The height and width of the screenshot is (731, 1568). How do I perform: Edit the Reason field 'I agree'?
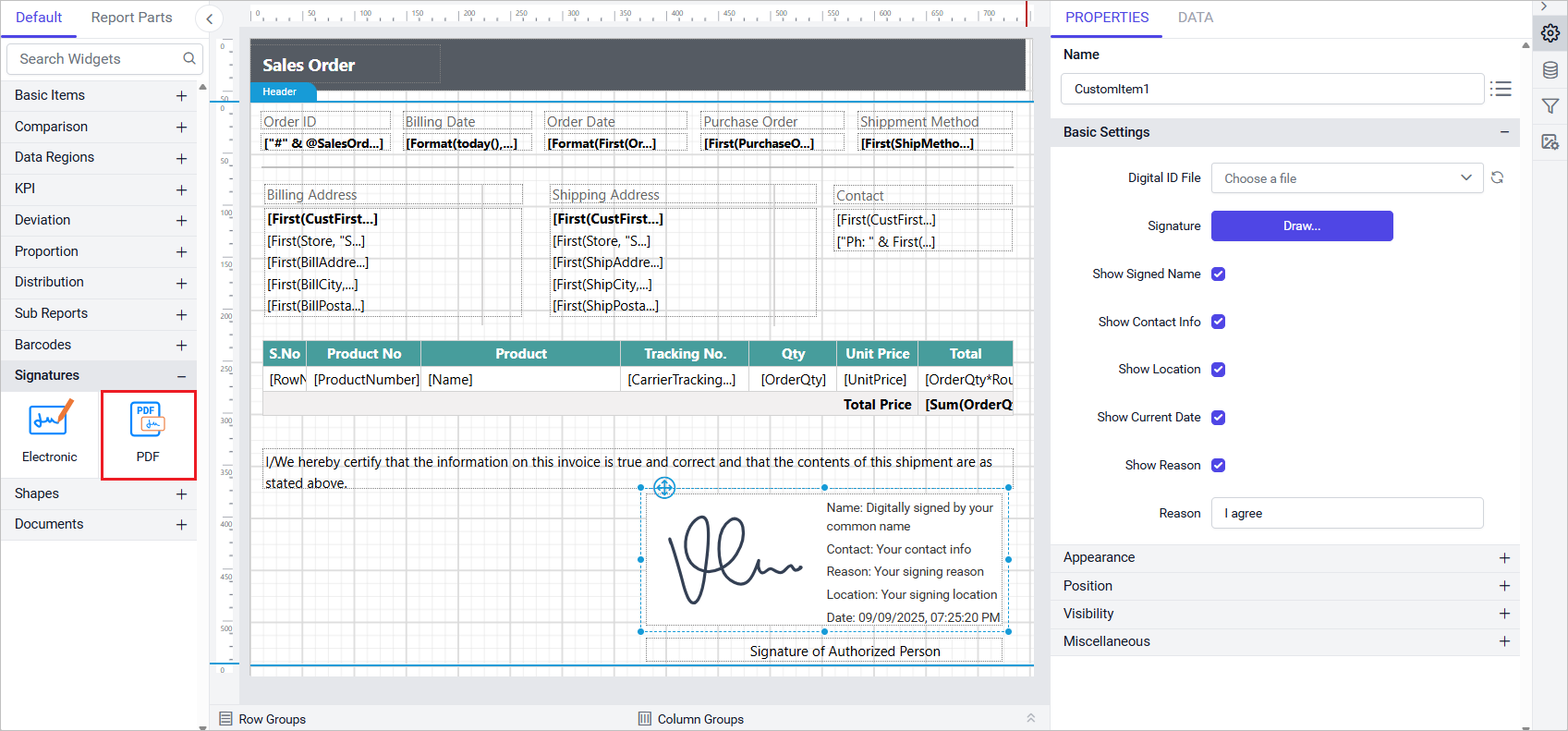pyautogui.click(x=1347, y=513)
